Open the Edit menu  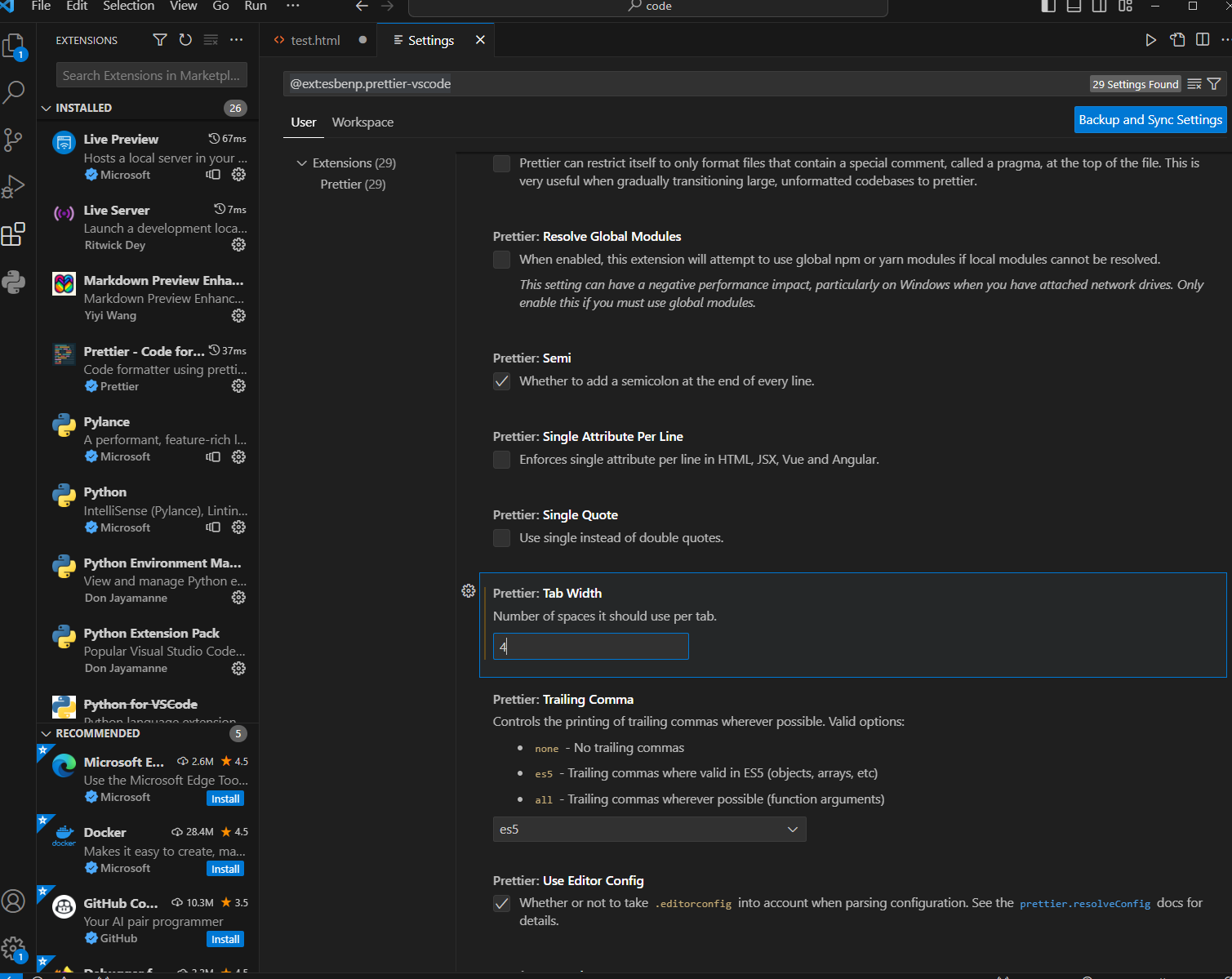point(77,6)
